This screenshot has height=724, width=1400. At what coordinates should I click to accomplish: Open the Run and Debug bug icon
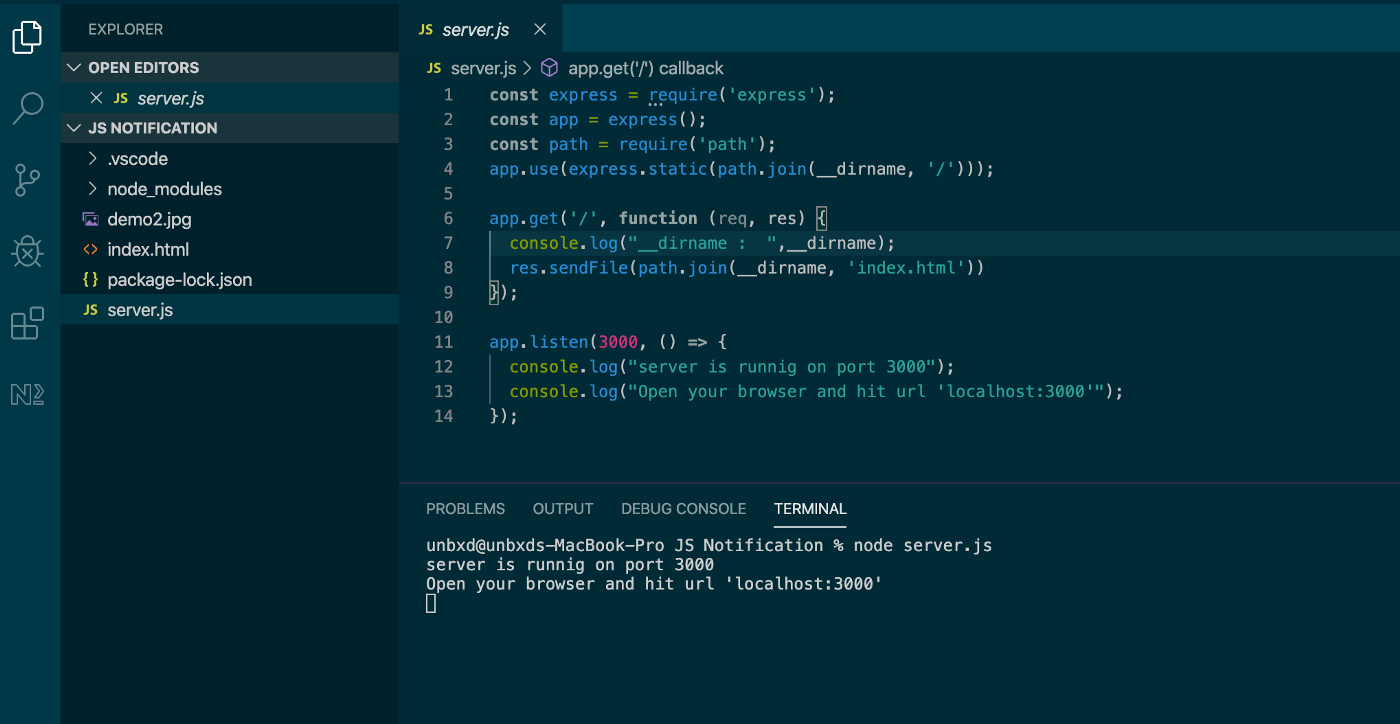pos(27,252)
